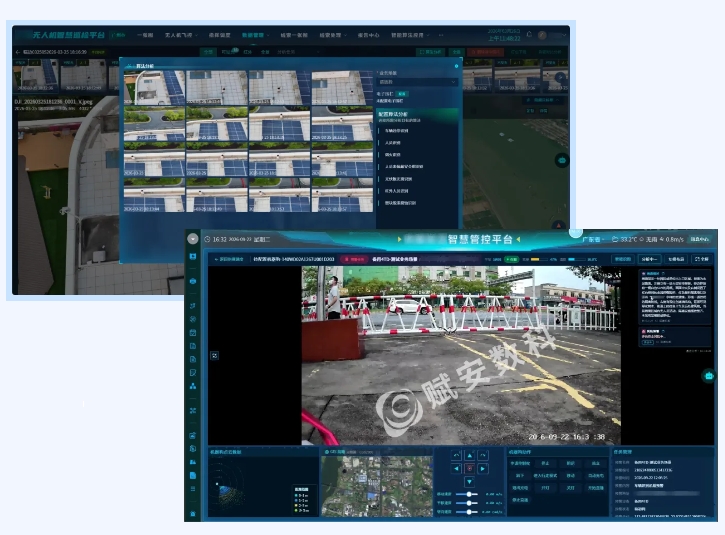Adjust the third speed slider
This screenshot has height=535, width=725.
(467, 512)
